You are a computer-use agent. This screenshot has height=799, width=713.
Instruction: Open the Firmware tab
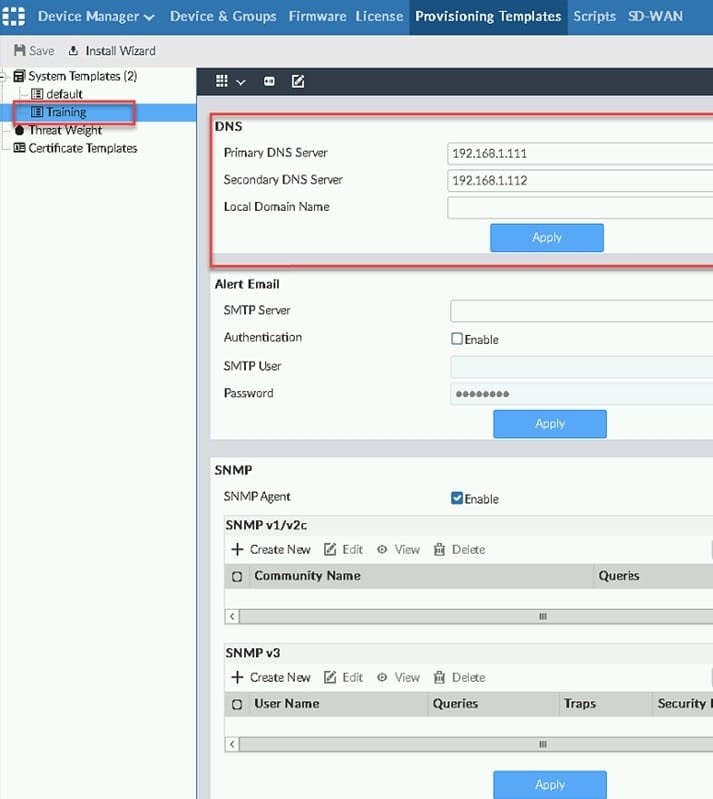coord(317,16)
